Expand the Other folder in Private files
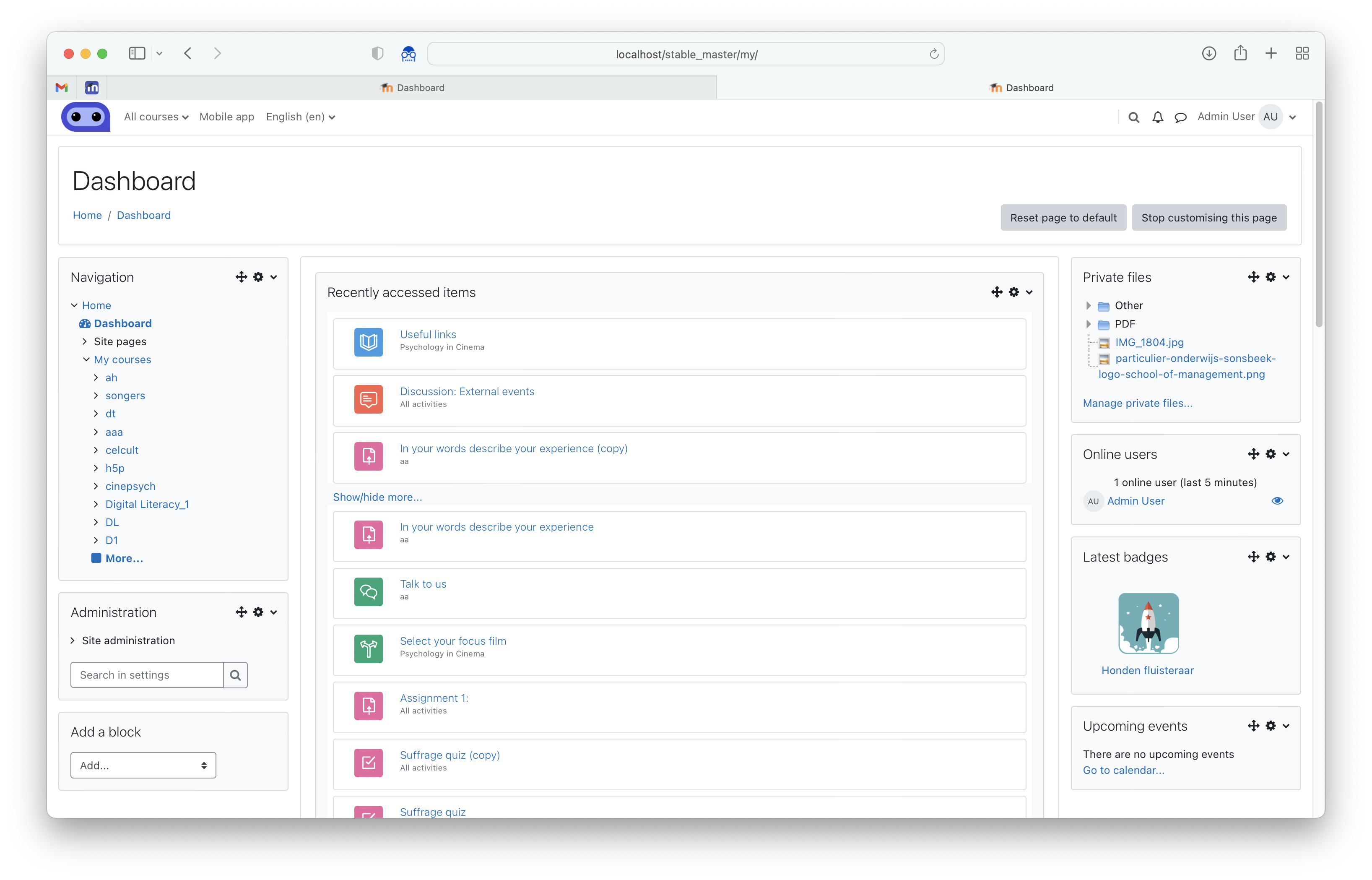 [1088, 305]
